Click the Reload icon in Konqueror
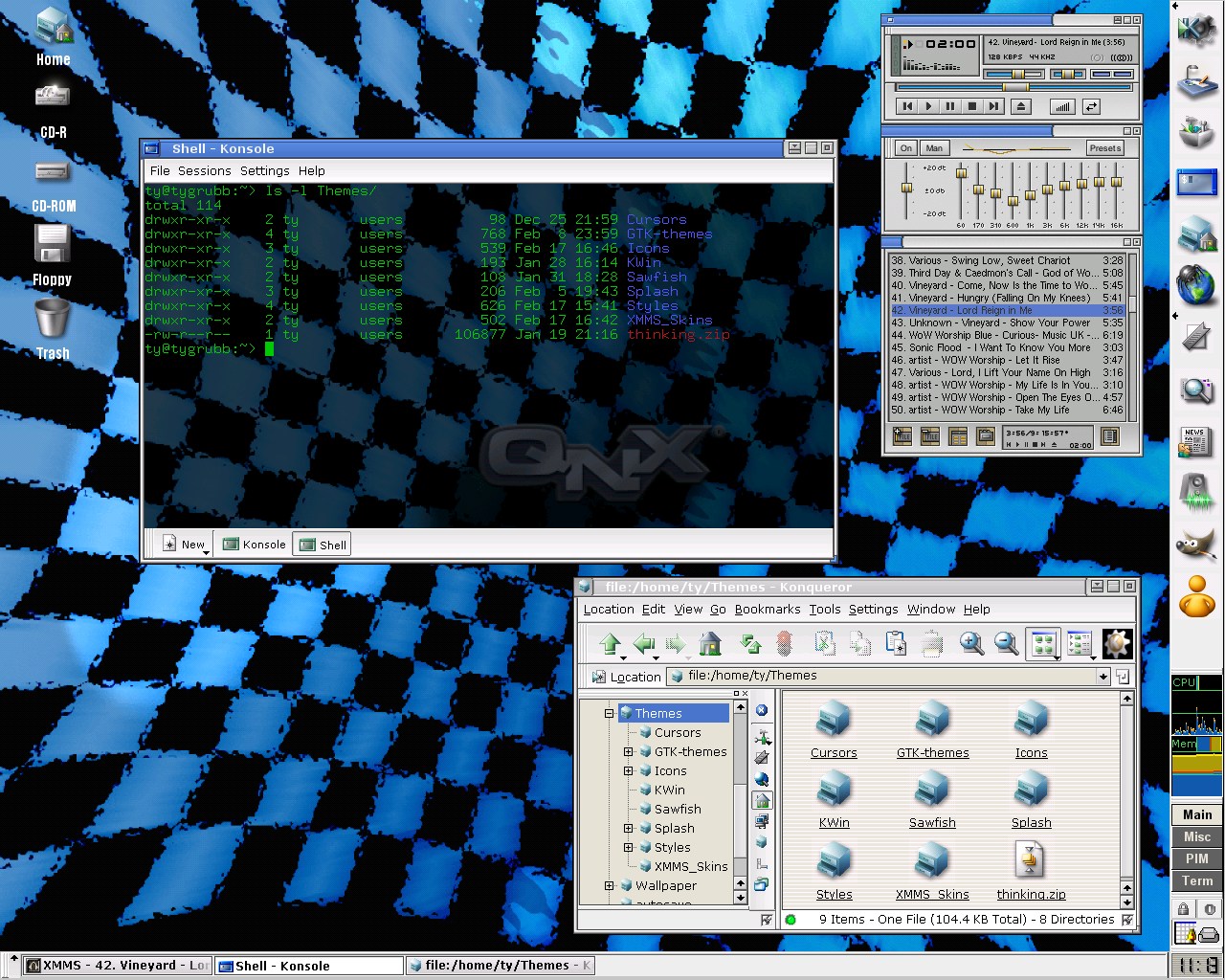The image size is (1225, 980). 751,644
